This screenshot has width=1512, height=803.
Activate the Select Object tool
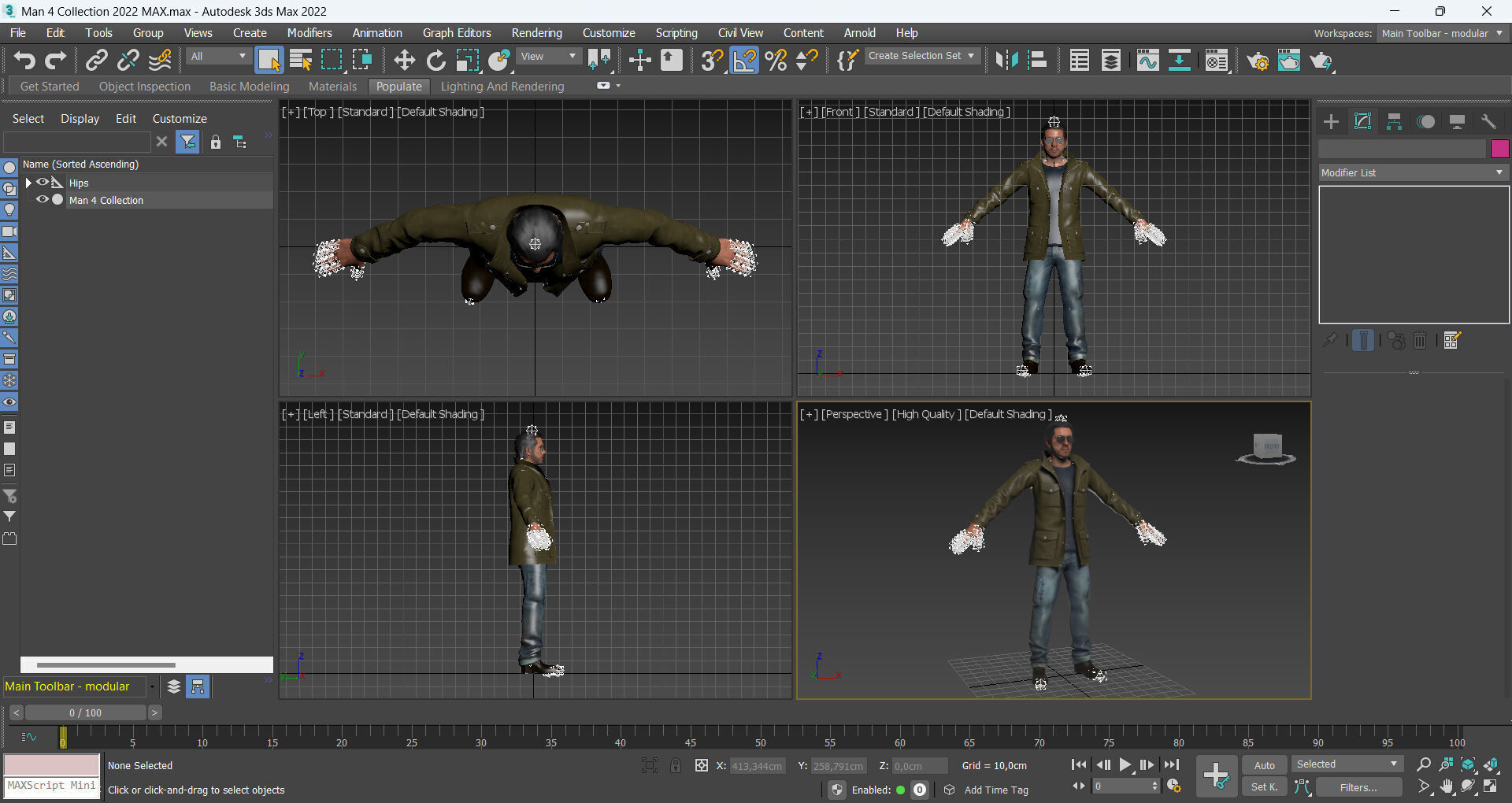269,61
